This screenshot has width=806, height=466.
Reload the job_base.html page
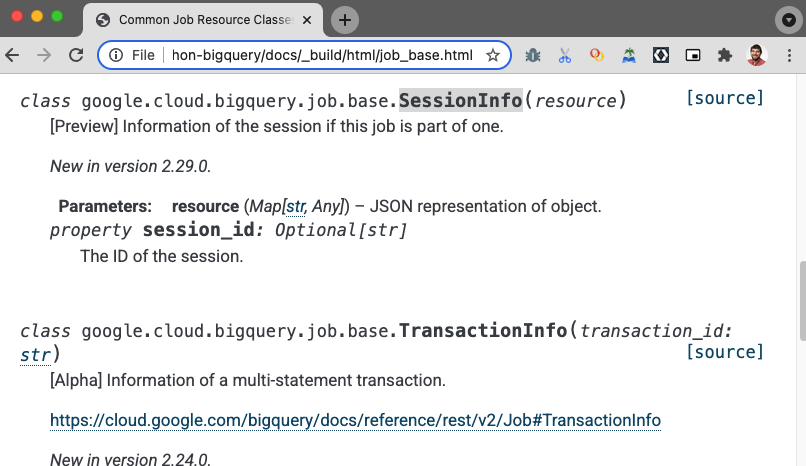click(x=76, y=55)
